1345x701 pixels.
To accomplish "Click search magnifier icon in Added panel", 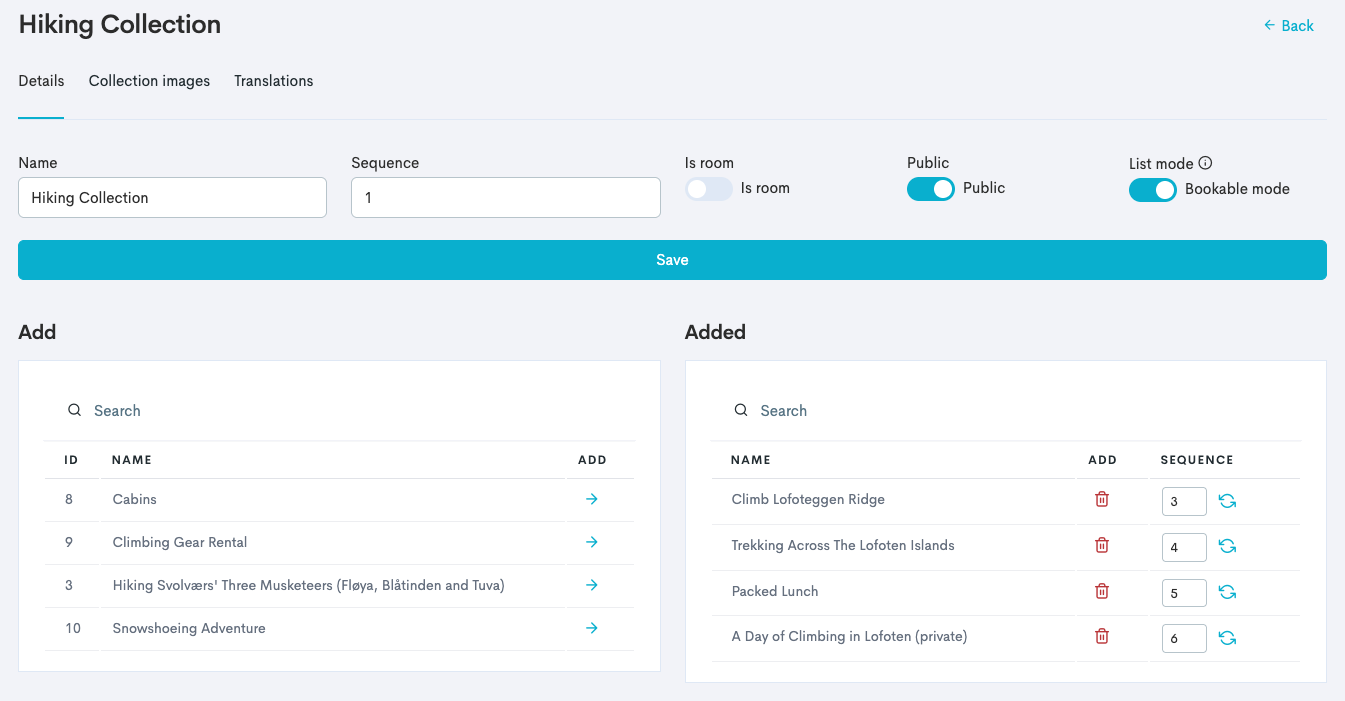I will point(741,410).
